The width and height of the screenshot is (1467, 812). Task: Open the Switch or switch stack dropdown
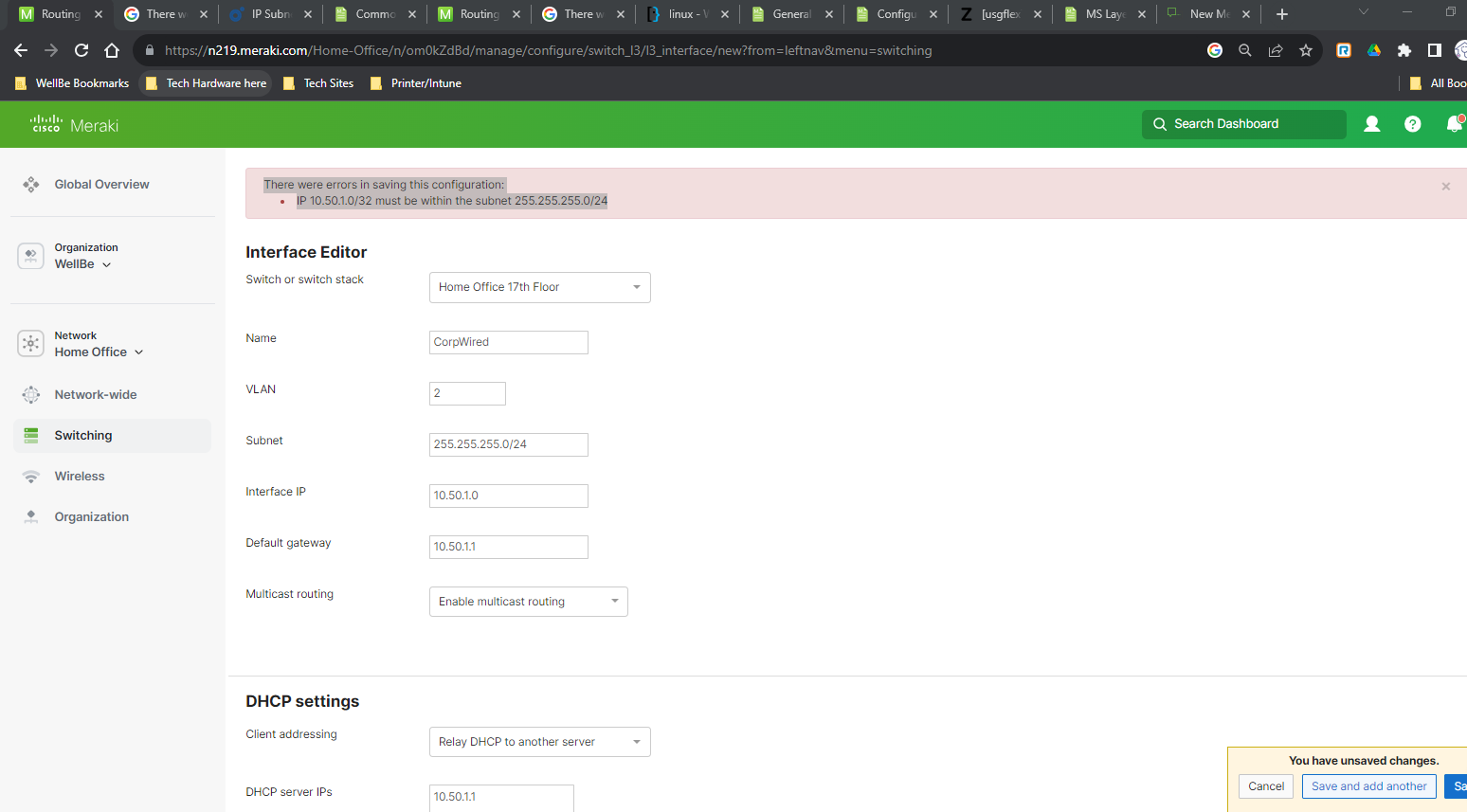pyautogui.click(x=539, y=287)
